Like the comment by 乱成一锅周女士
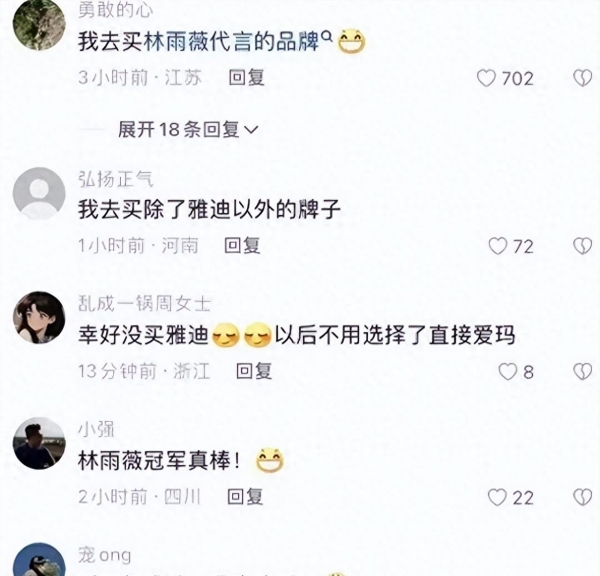The image size is (600, 576). coord(508,372)
